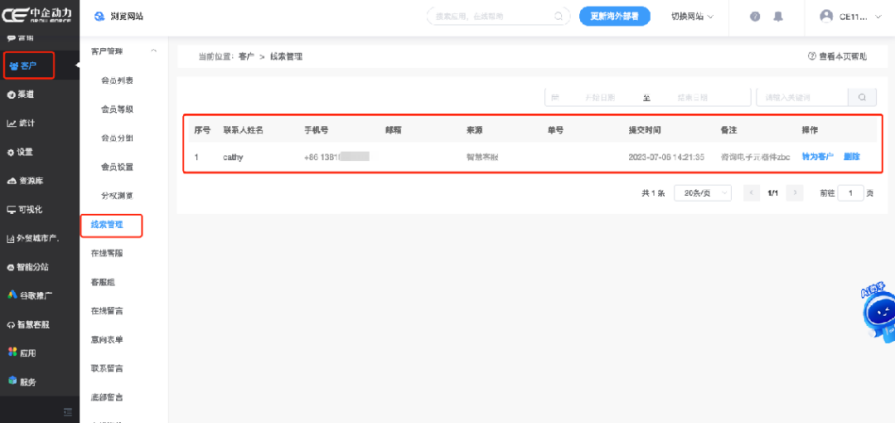Open the 资源库 cloud sidebar item
This screenshot has width=895, height=423.
coord(25,181)
